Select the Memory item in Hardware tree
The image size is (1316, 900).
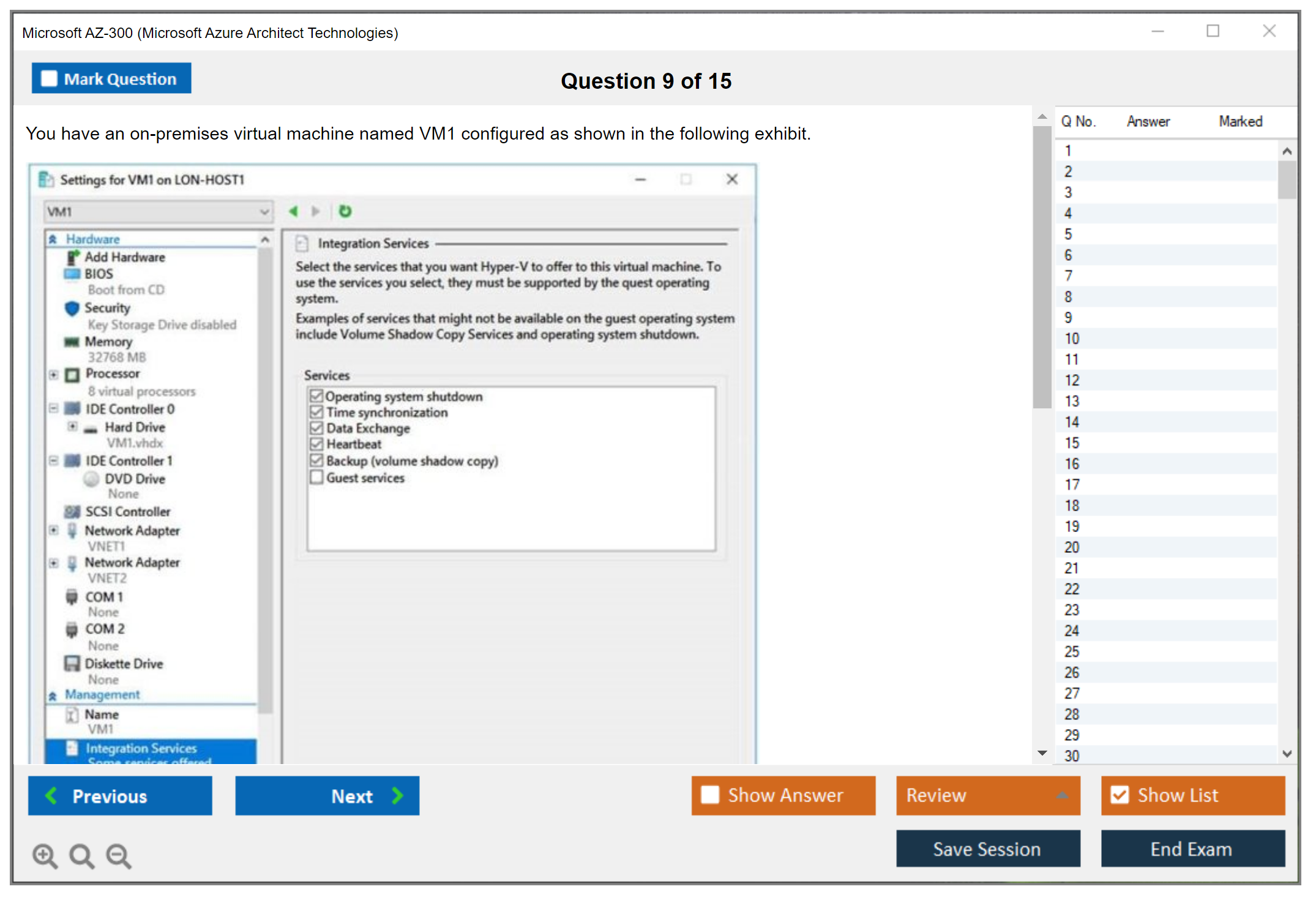pyautogui.click(x=108, y=342)
